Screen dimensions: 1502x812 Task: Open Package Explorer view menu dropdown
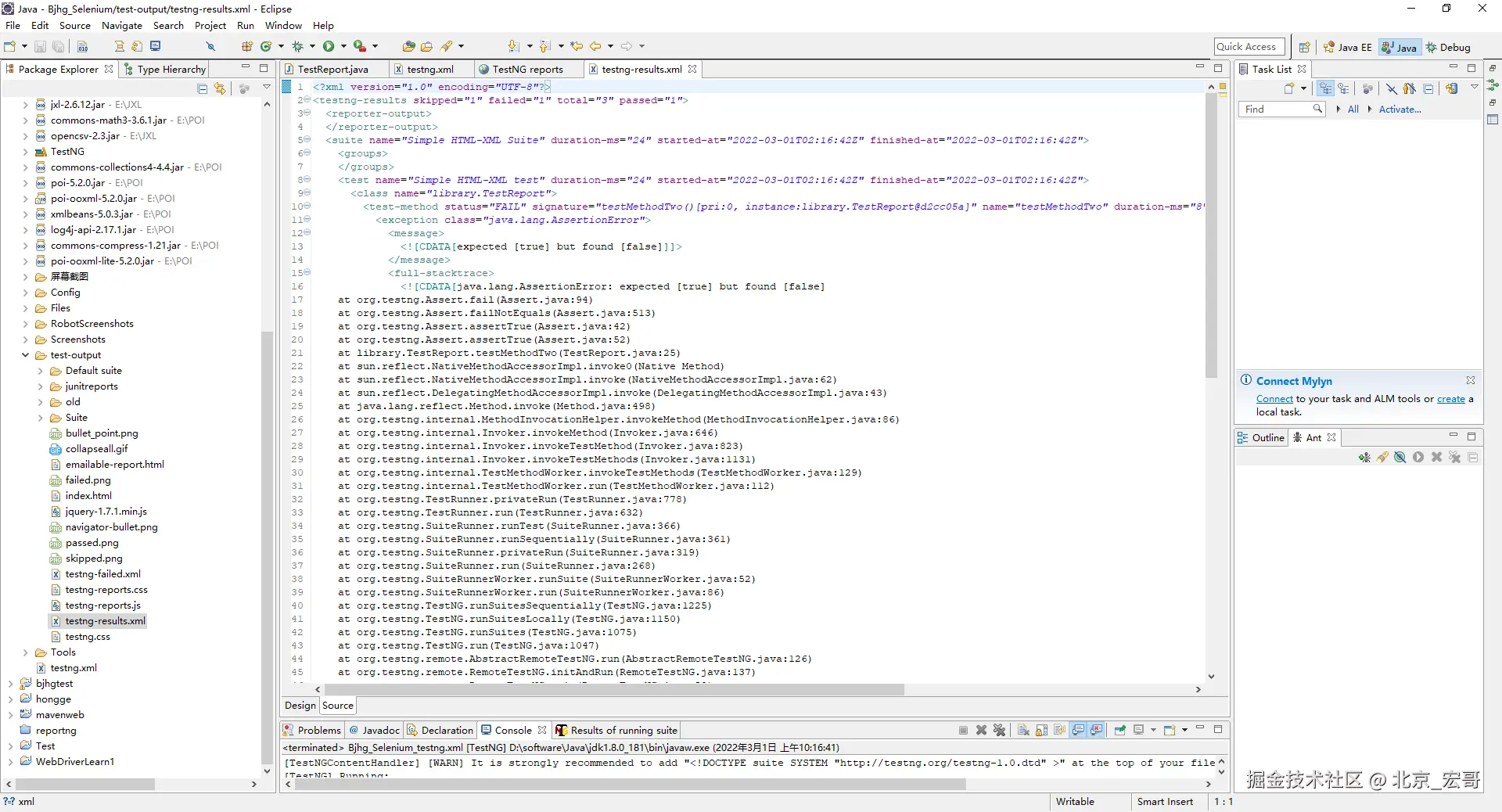(x=267, y=88)
